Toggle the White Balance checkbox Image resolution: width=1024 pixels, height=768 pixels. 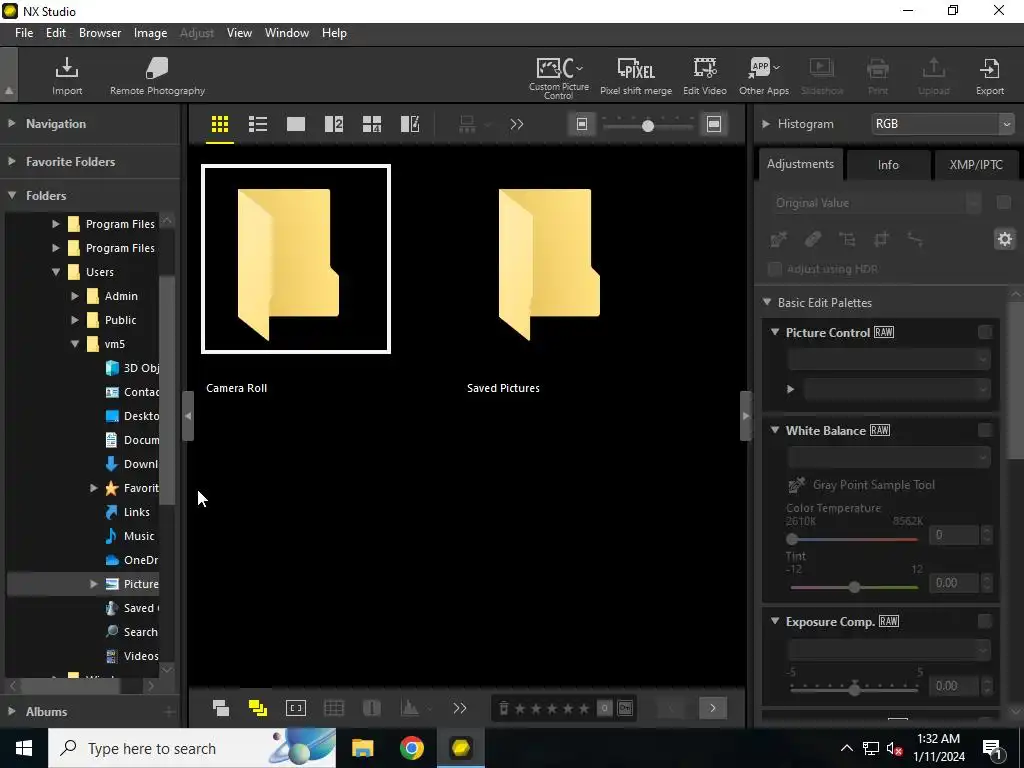(x=985, y=430)
